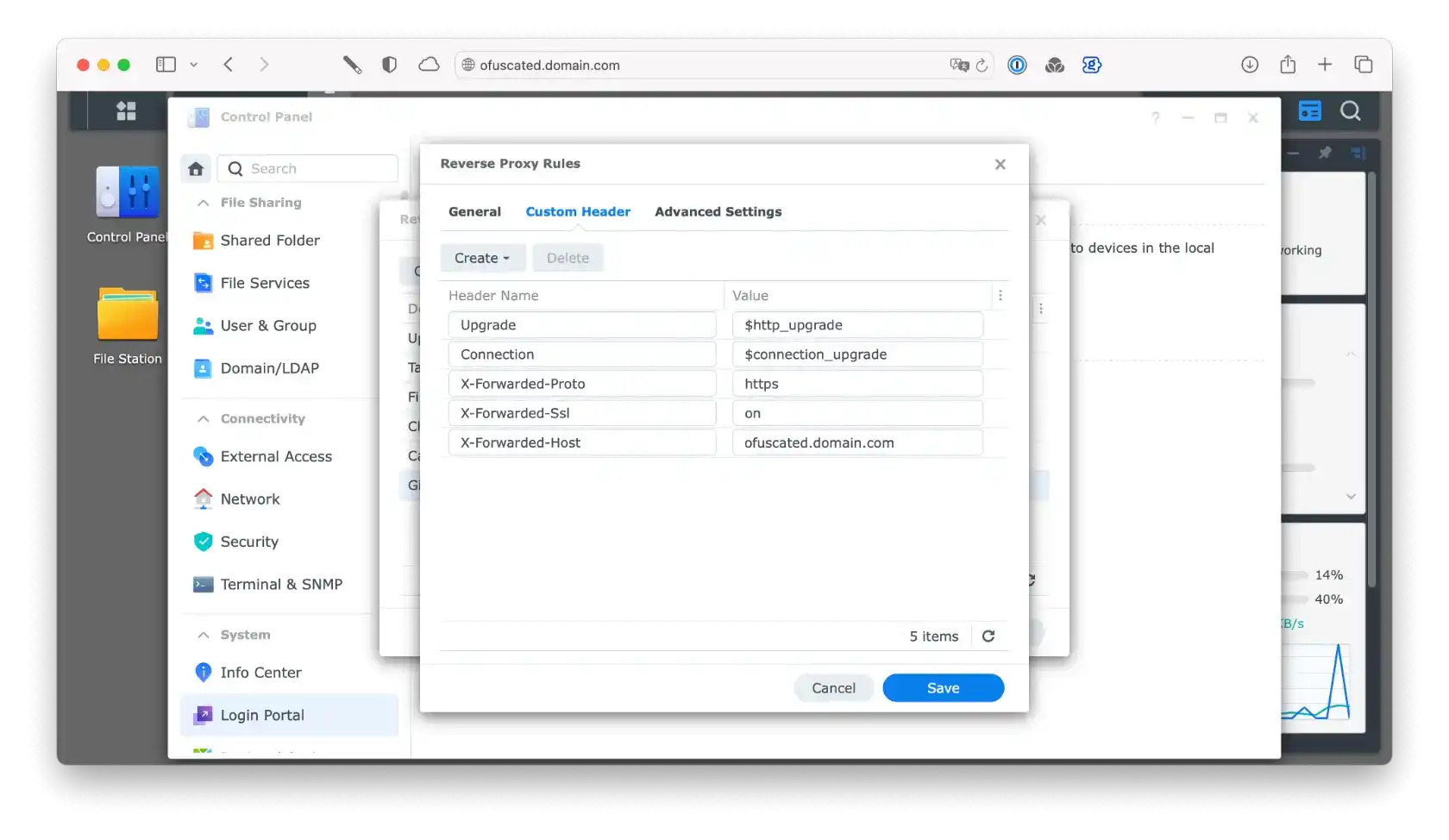Cancel the reverse proxy rule dialog
This screenshot has width=1449, height=840.
tap(833, 688)
